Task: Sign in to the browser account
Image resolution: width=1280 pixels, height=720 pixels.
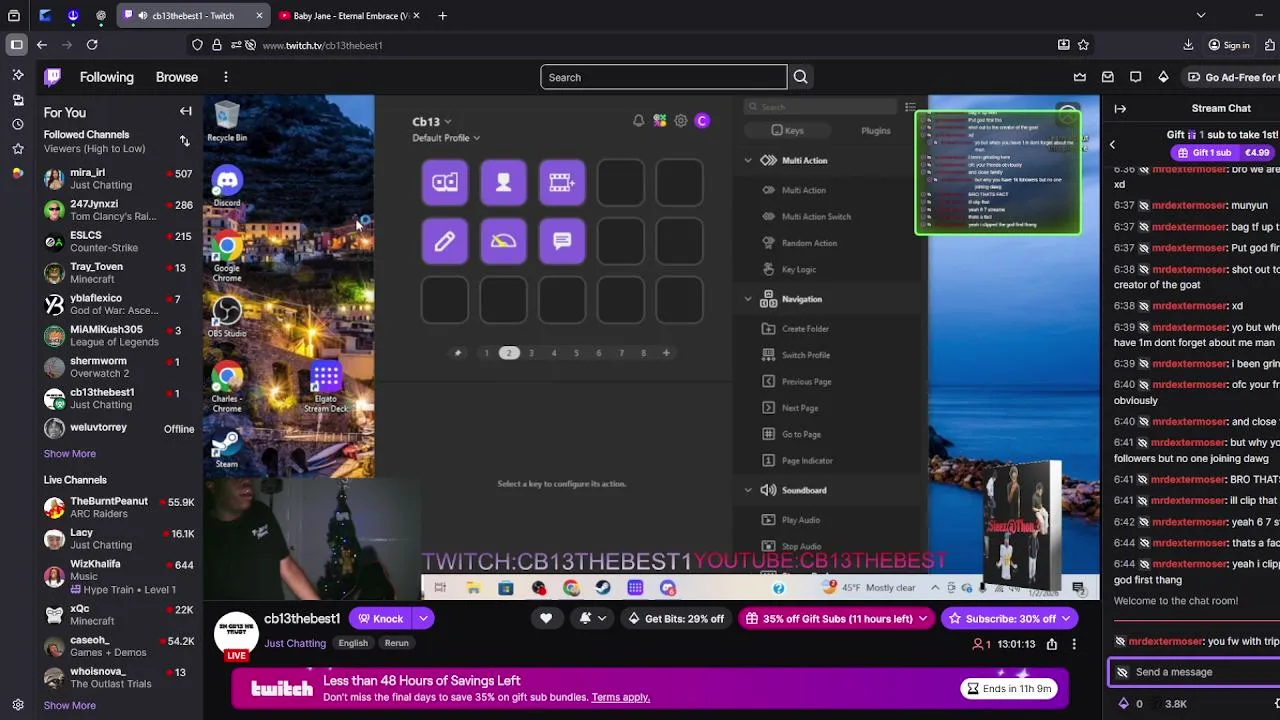Action: pos(1228,45)
